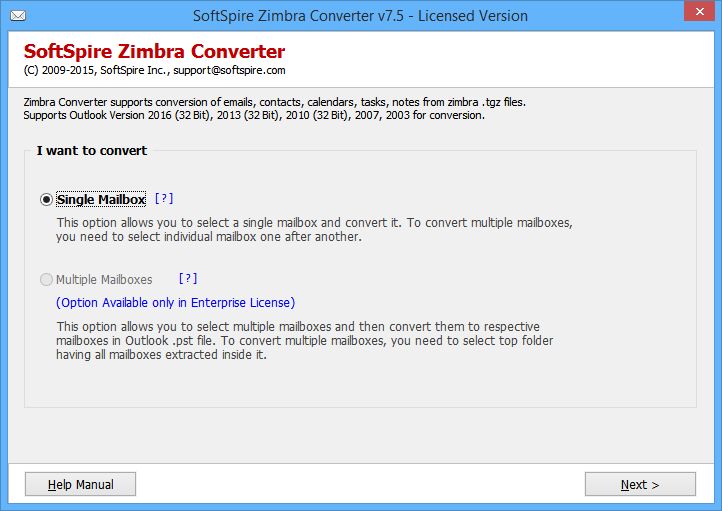This screenshot has width=722, height=511.
Task: Proceed with the Next > button
Action: [640, 484]
